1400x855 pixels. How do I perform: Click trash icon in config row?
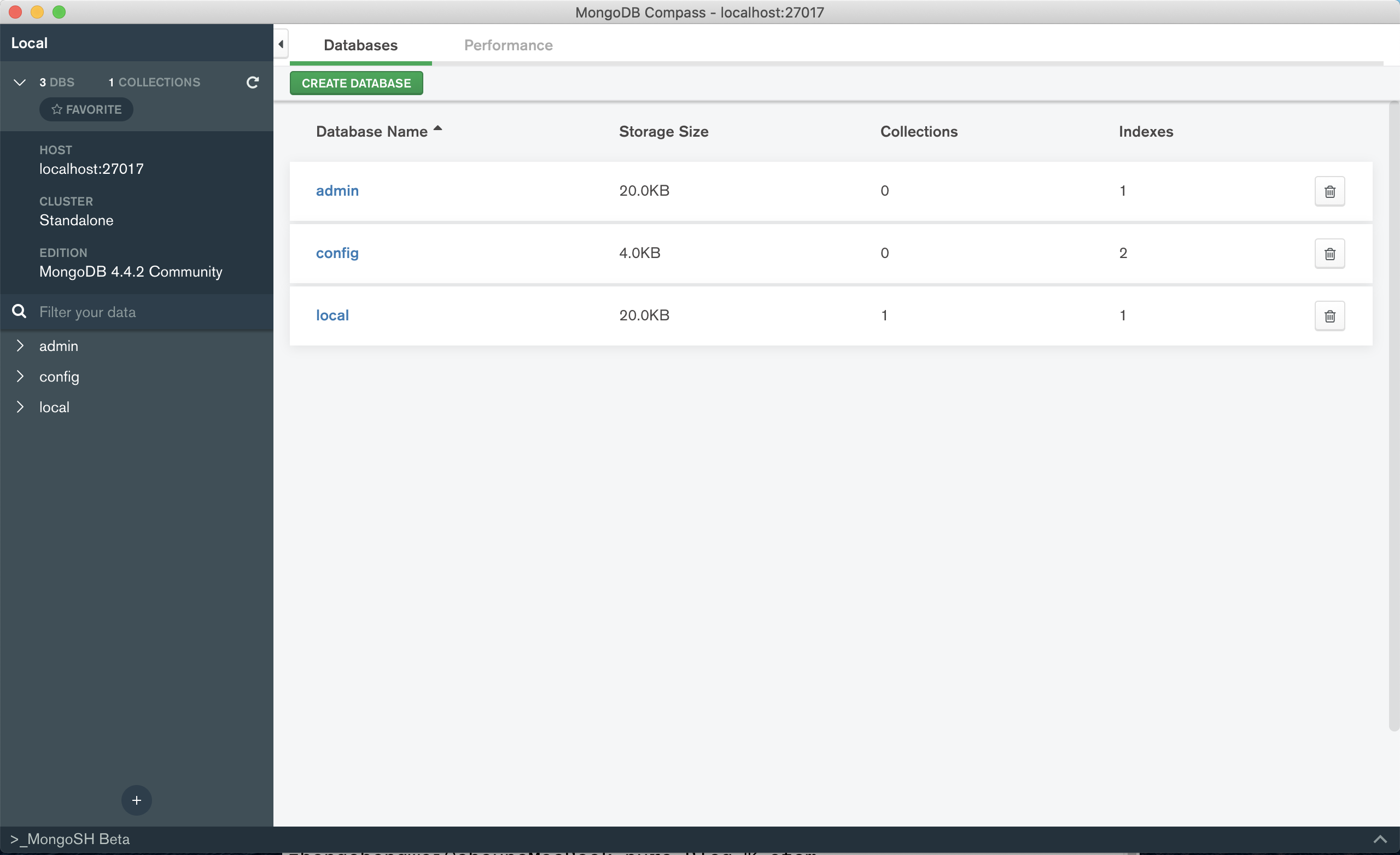[1329, 253]
